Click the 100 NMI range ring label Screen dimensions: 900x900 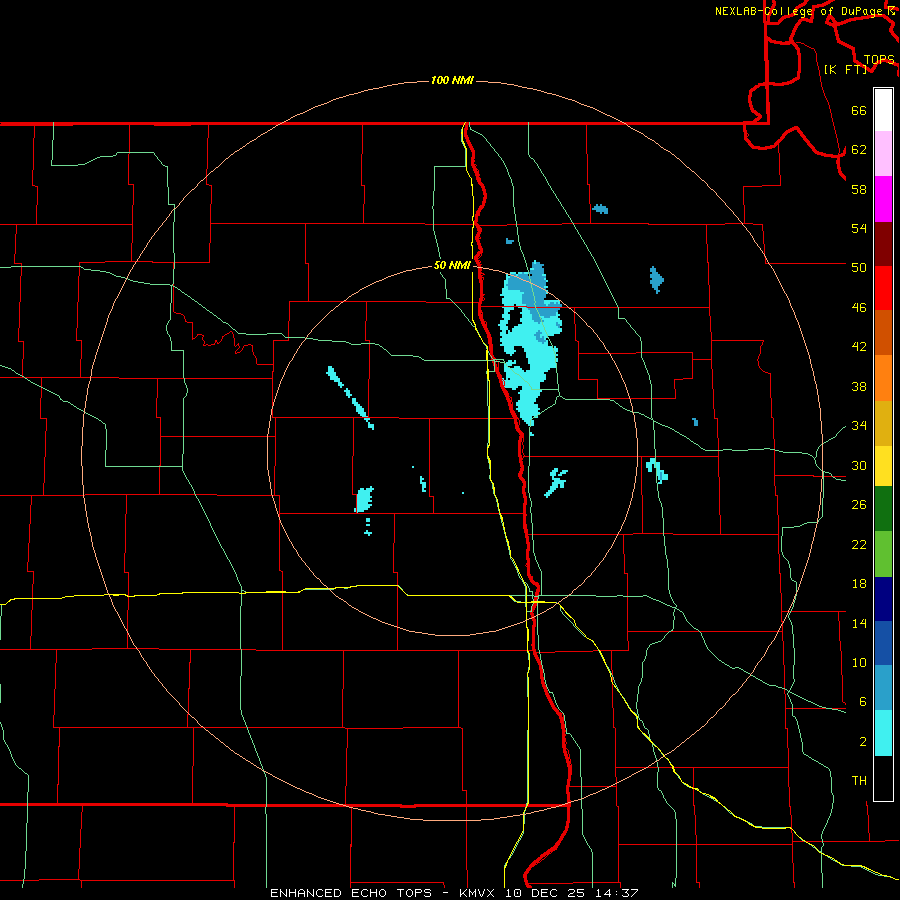[x=452, y=80]
